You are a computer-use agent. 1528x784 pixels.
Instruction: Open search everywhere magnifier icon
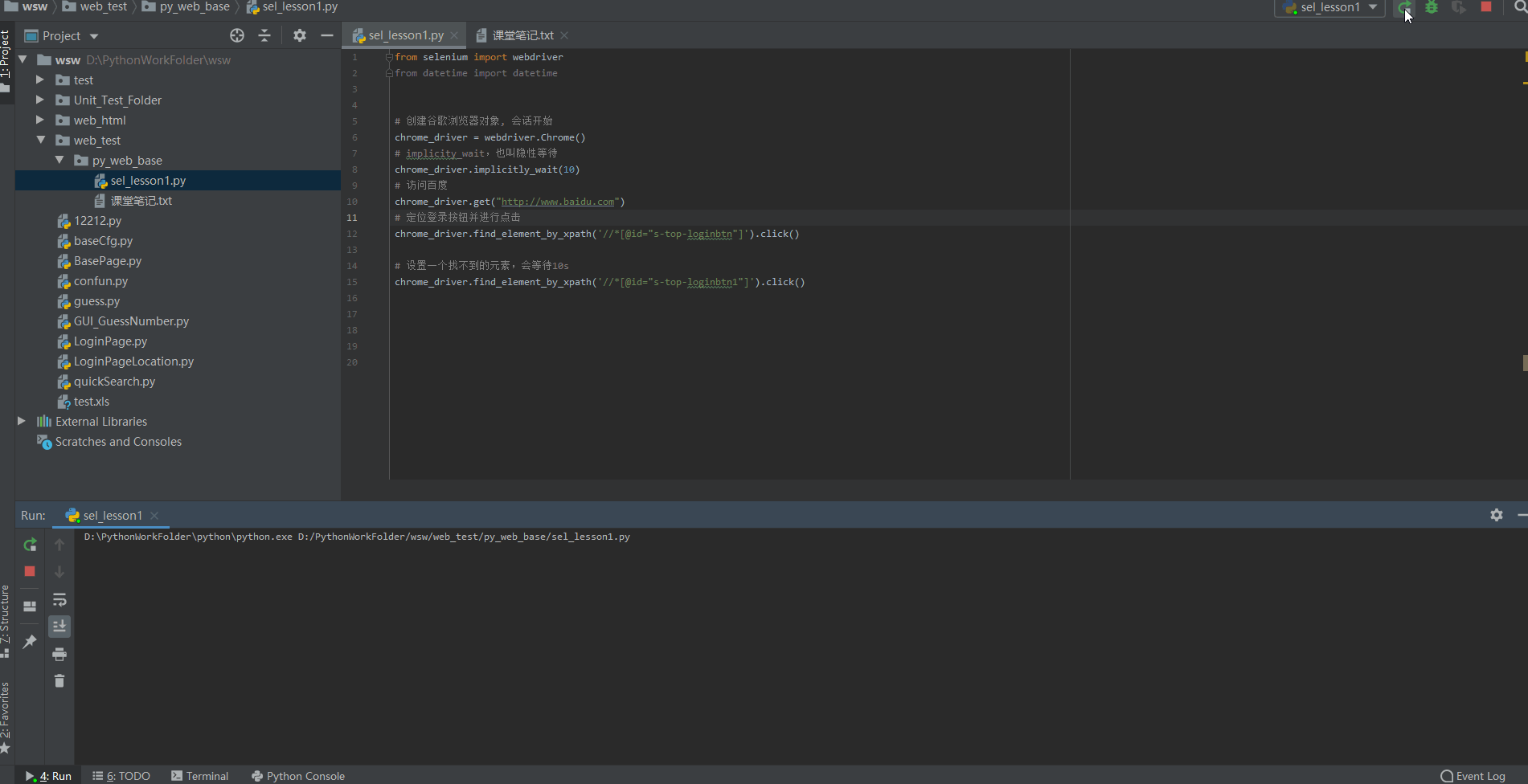click(1520, 7)
